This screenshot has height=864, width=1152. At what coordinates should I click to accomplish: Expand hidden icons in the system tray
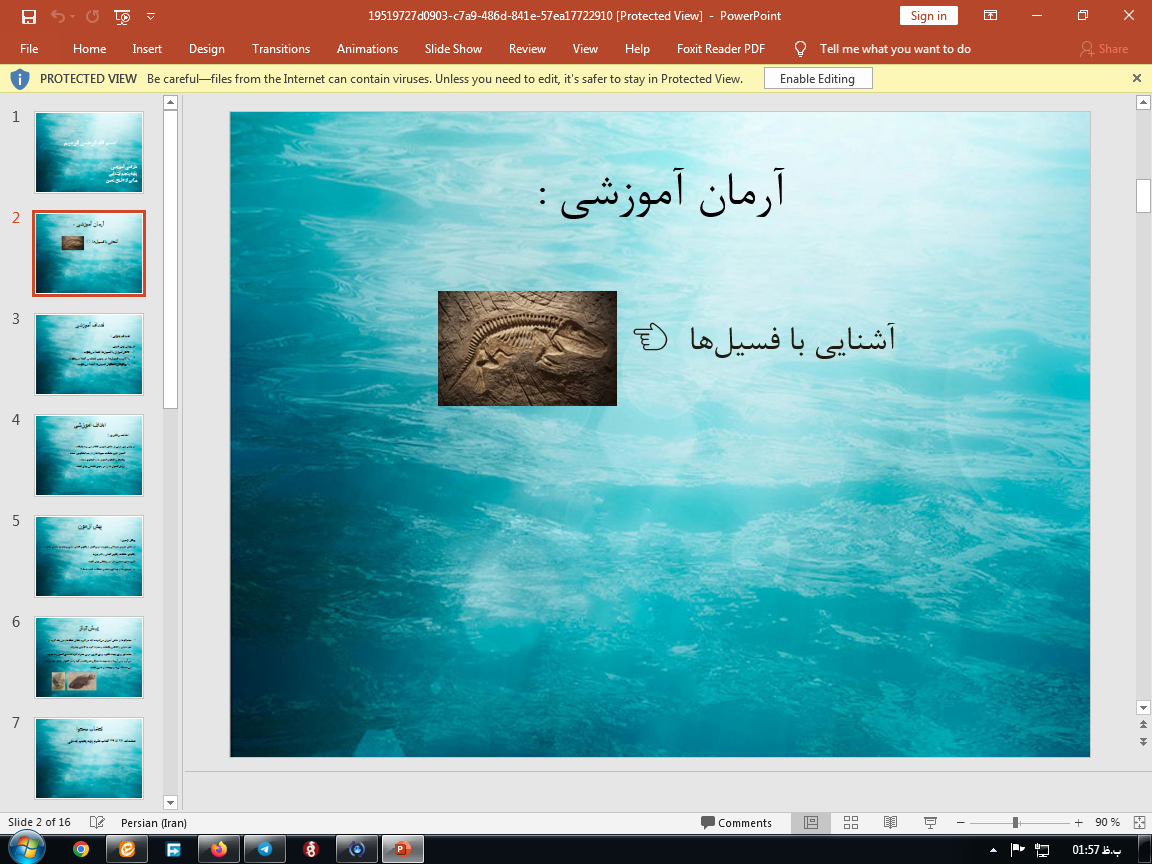(x=993, y=849)
